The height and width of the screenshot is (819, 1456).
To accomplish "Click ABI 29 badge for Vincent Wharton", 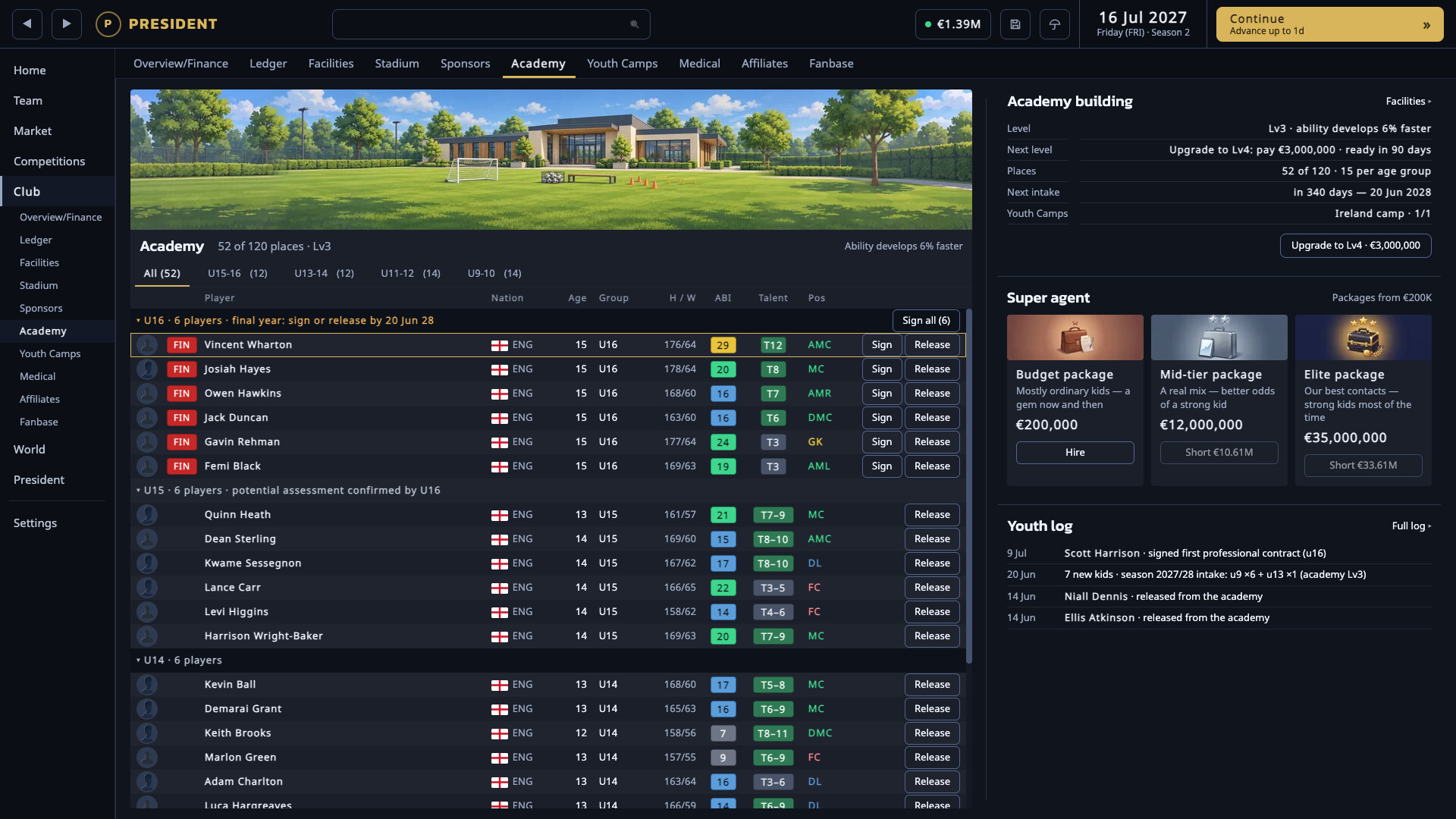I will 723,345.
